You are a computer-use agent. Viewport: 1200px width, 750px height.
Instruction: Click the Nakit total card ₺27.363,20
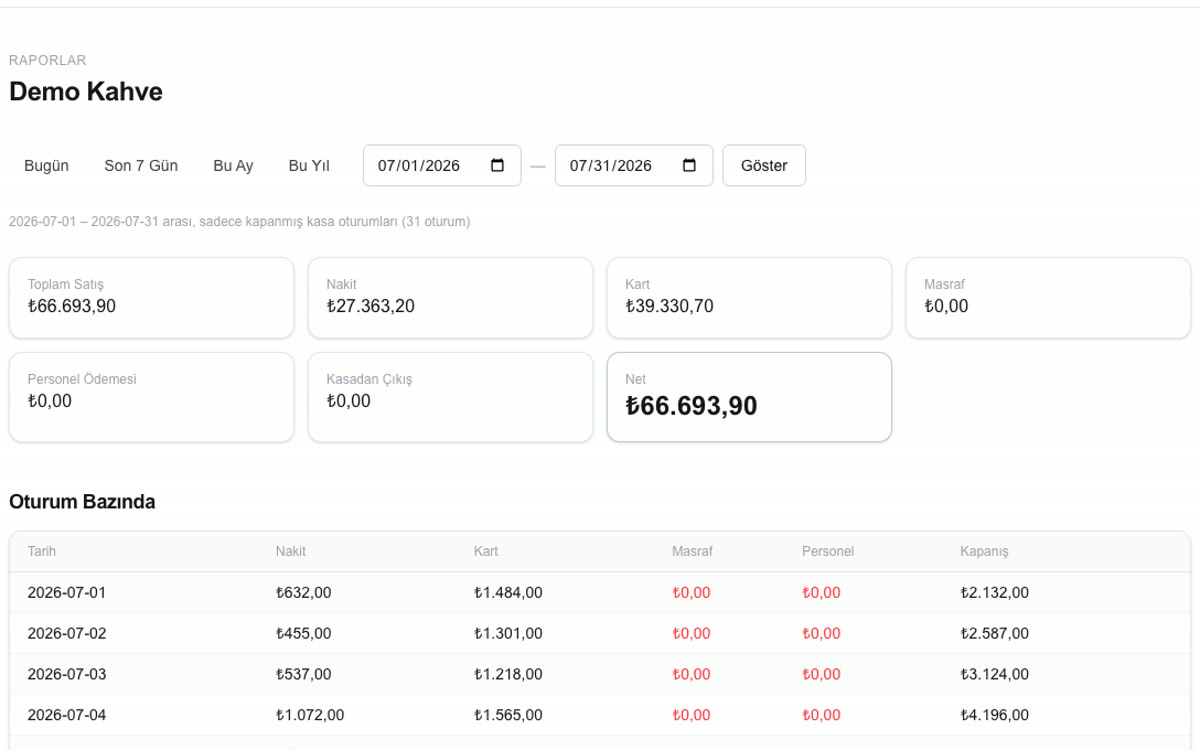[x=450, y=298]
